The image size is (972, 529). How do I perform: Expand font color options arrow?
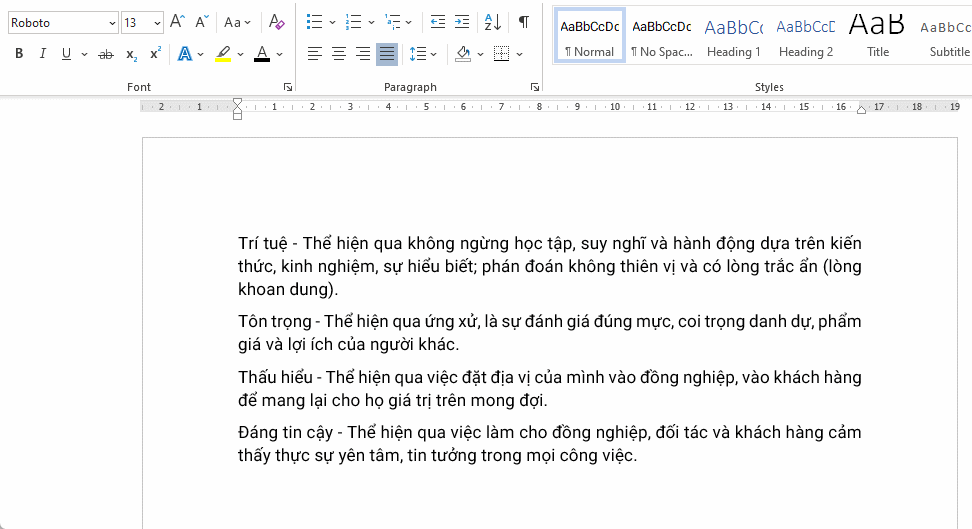(280, 55)
